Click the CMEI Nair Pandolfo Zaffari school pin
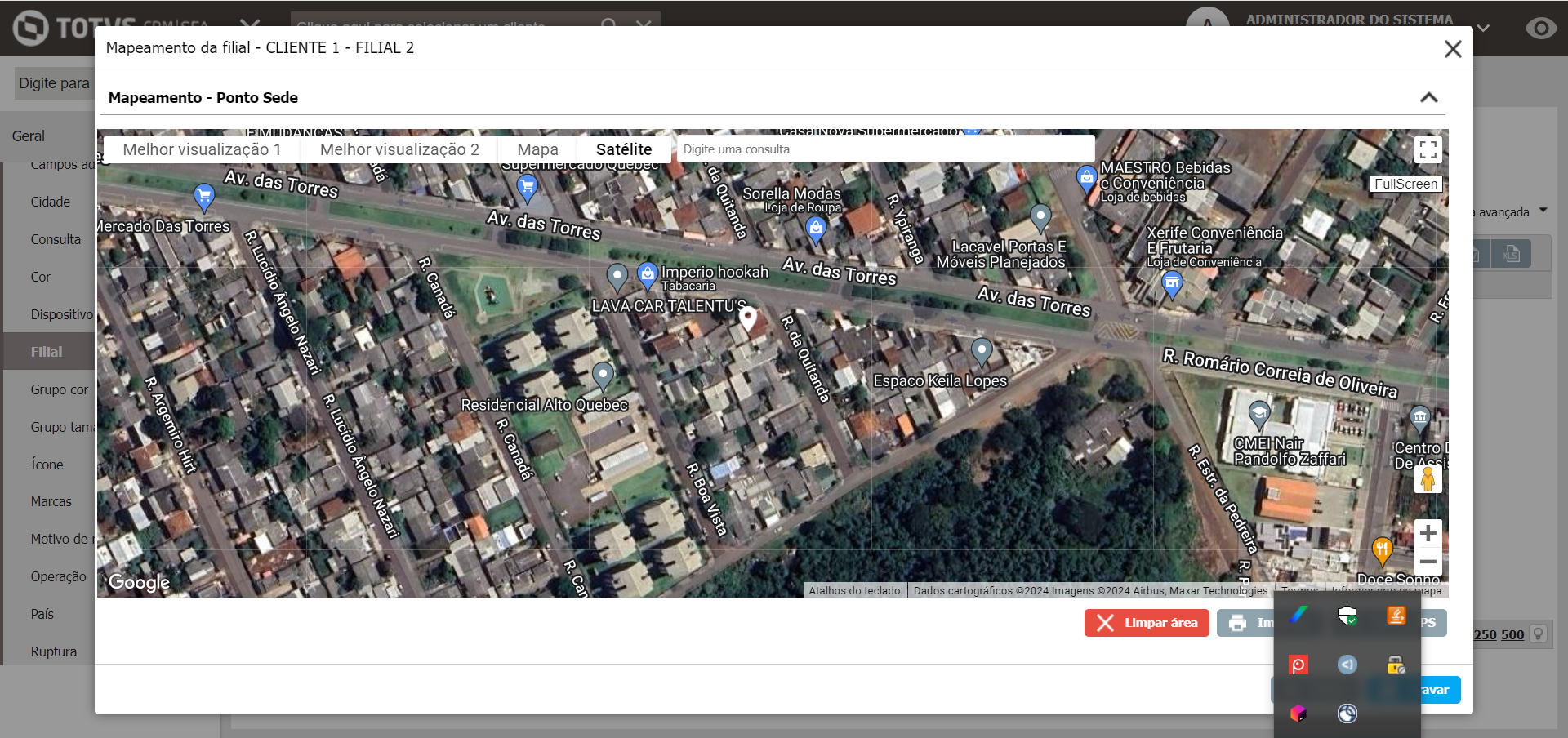Image resolution: width=1568 pixels, height=738 pixels. coord(1259,415)
